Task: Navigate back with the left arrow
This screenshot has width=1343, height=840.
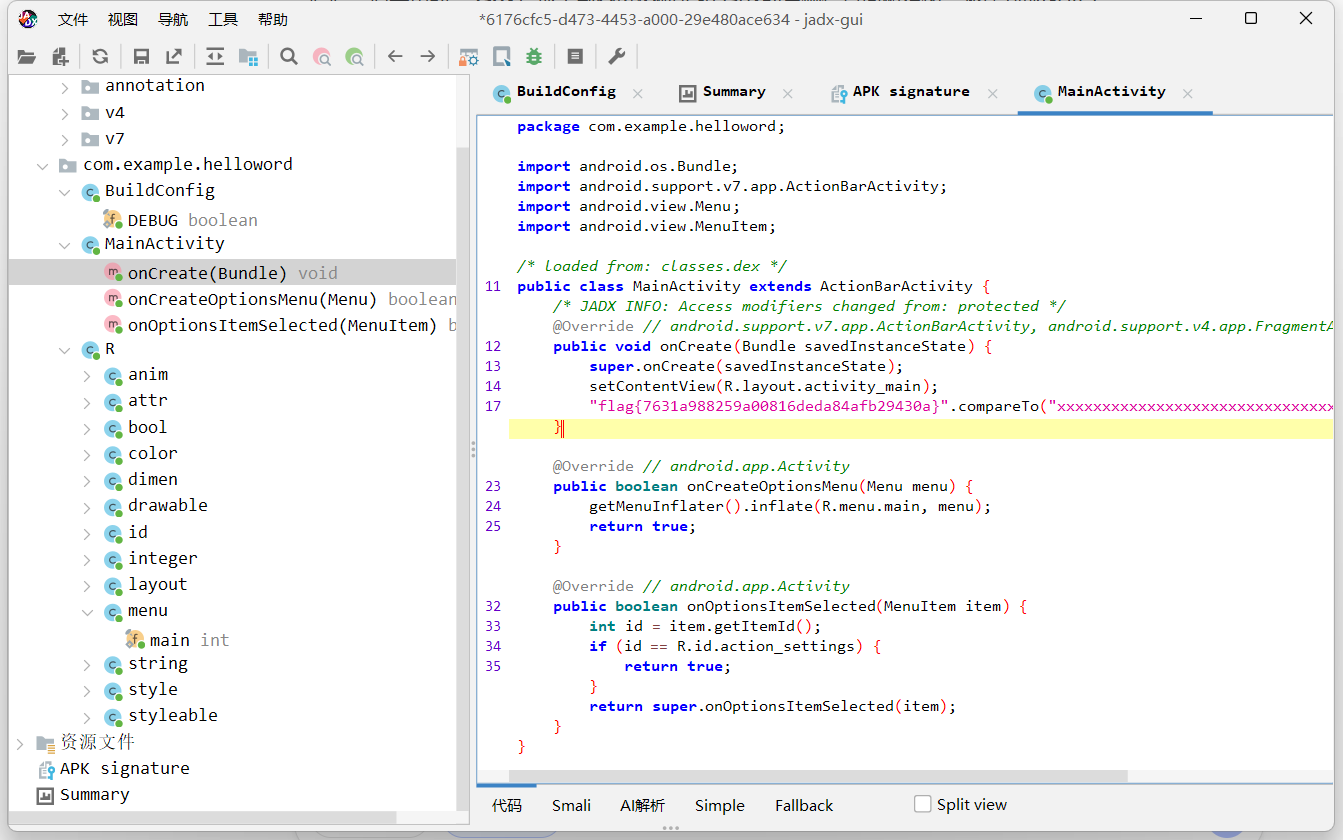Action: 395,57
